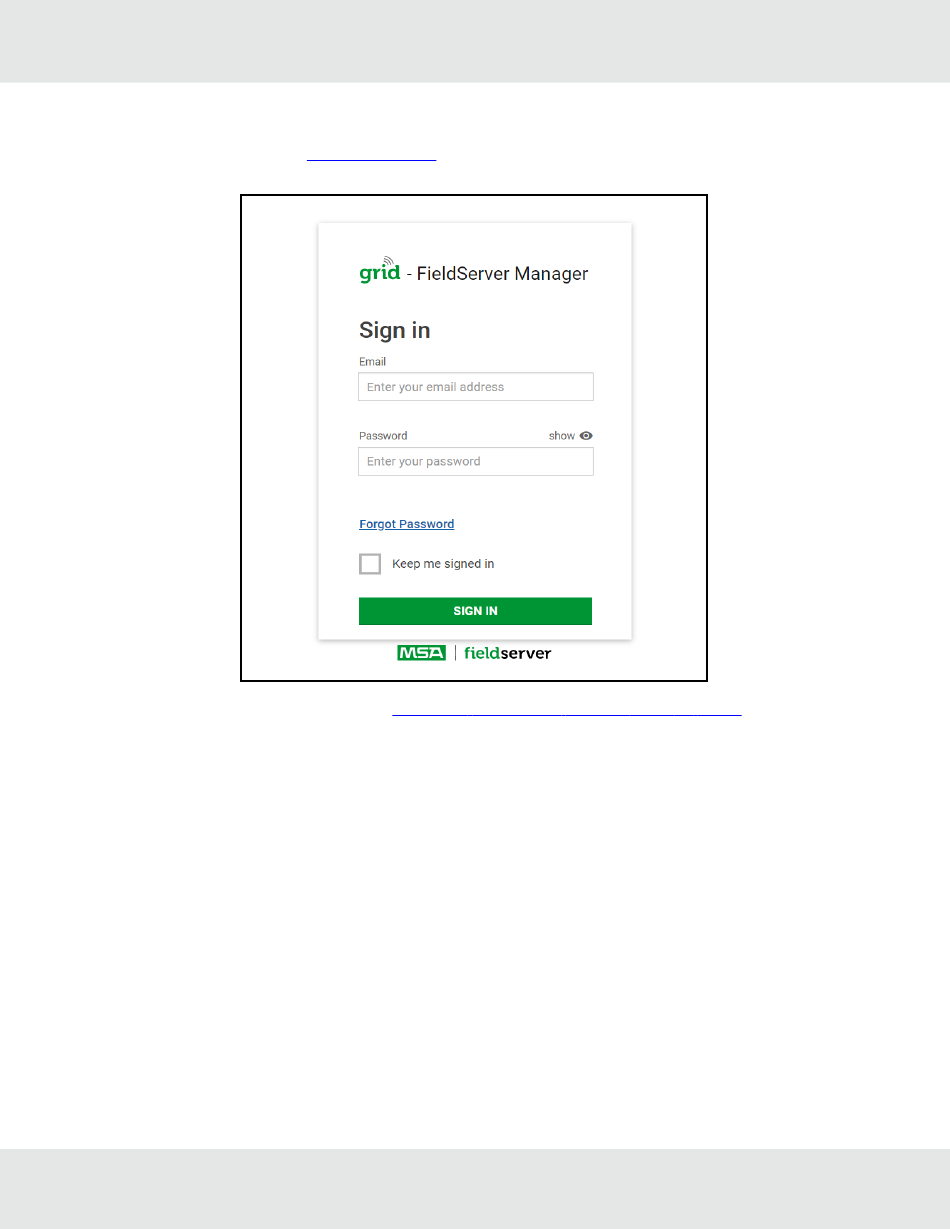Tick the Keep me signed in checkbox
This screenshot has width=950, height=1229.
(x=370, y=564)
